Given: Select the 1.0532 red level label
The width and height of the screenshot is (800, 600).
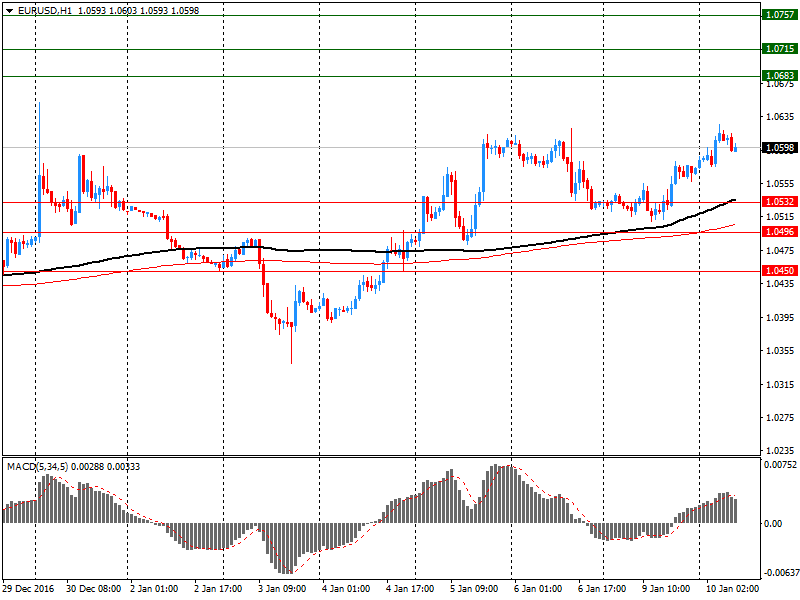Looking at the screenshot, I should 780,202.
